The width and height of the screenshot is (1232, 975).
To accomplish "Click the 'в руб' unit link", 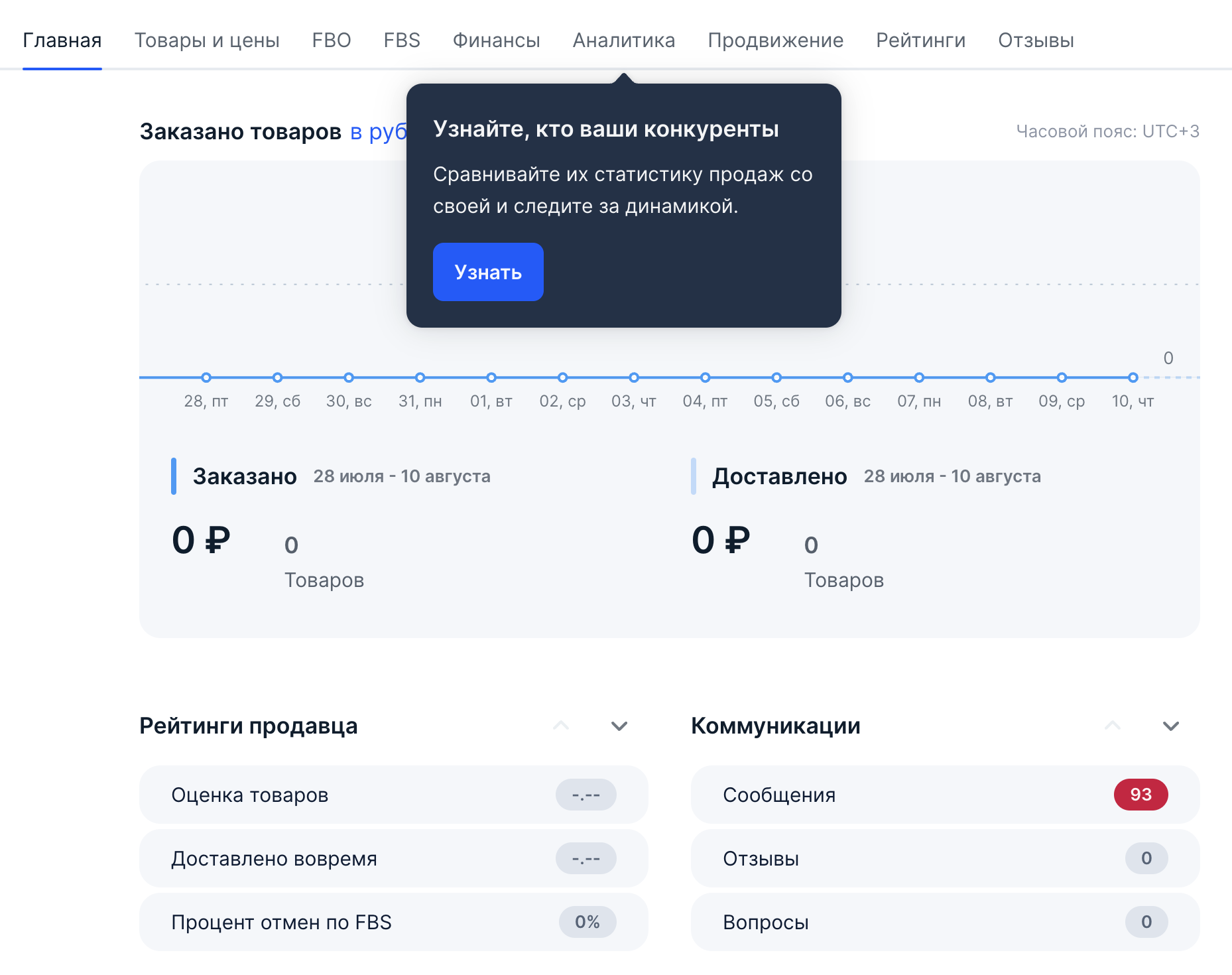I will 378,131.
